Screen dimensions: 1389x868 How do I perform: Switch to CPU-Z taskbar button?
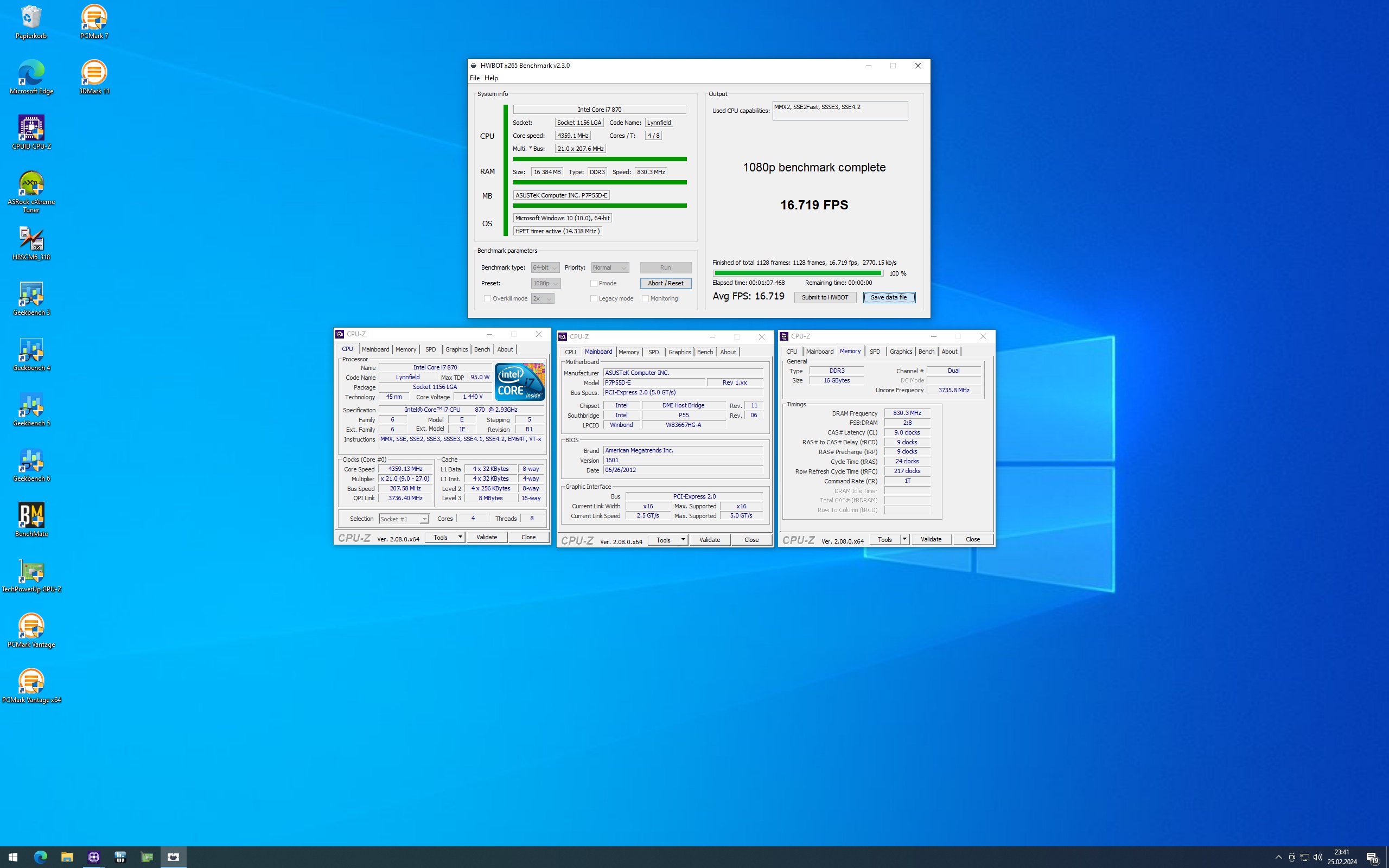coord(93,857)
